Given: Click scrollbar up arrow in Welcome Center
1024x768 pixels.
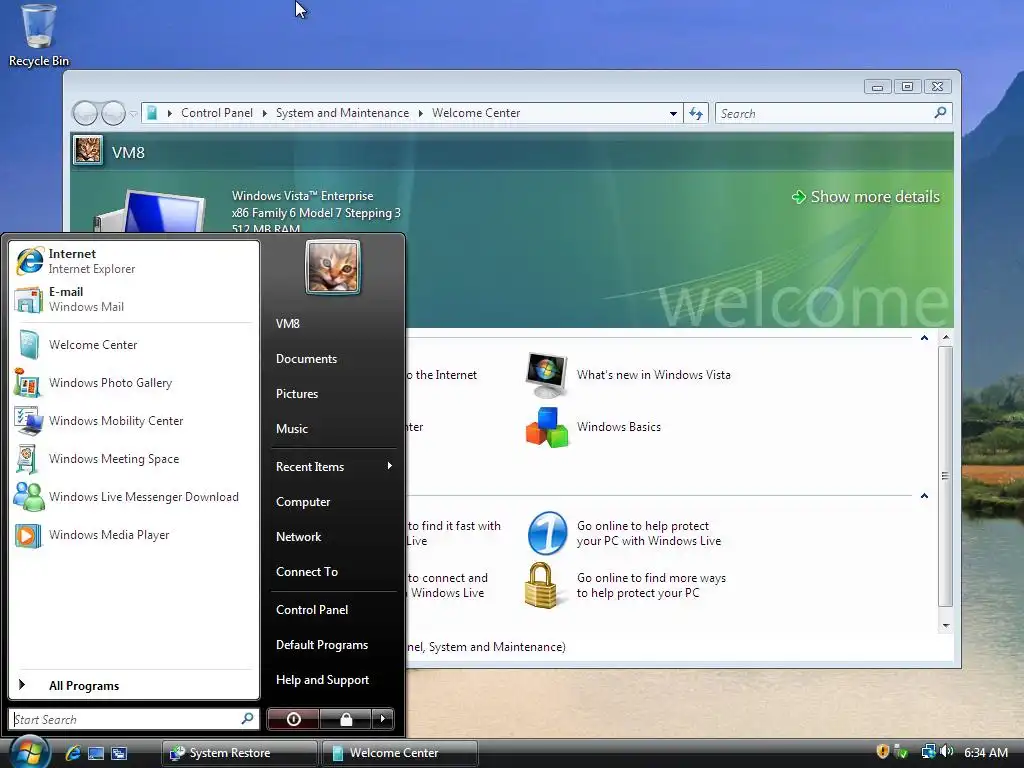Looking at the screenshot, I should 946,338.
